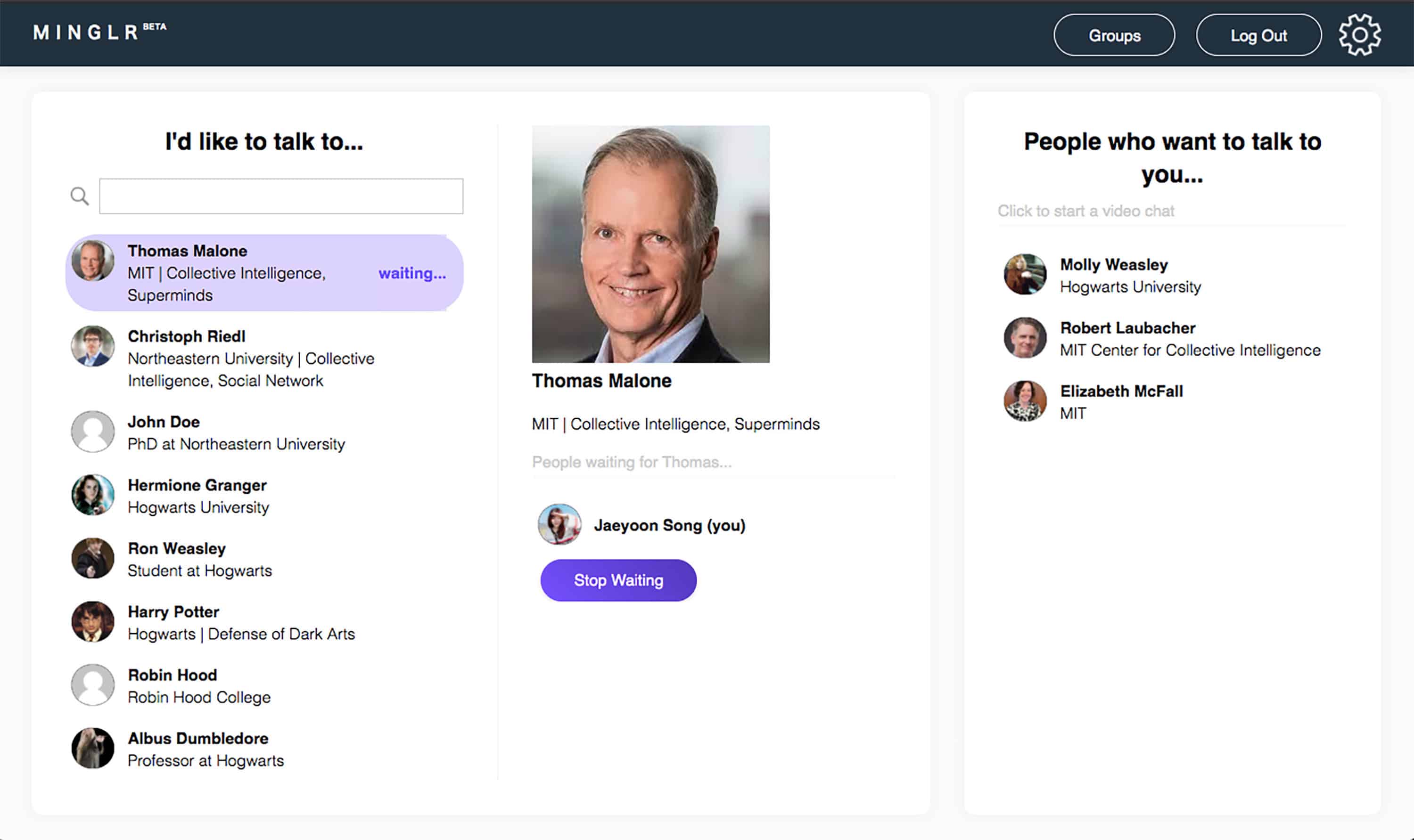The width and height of the screenshot is (1414, 840).
Task: Click the Stop Waiting button
Action: (618, 580)
